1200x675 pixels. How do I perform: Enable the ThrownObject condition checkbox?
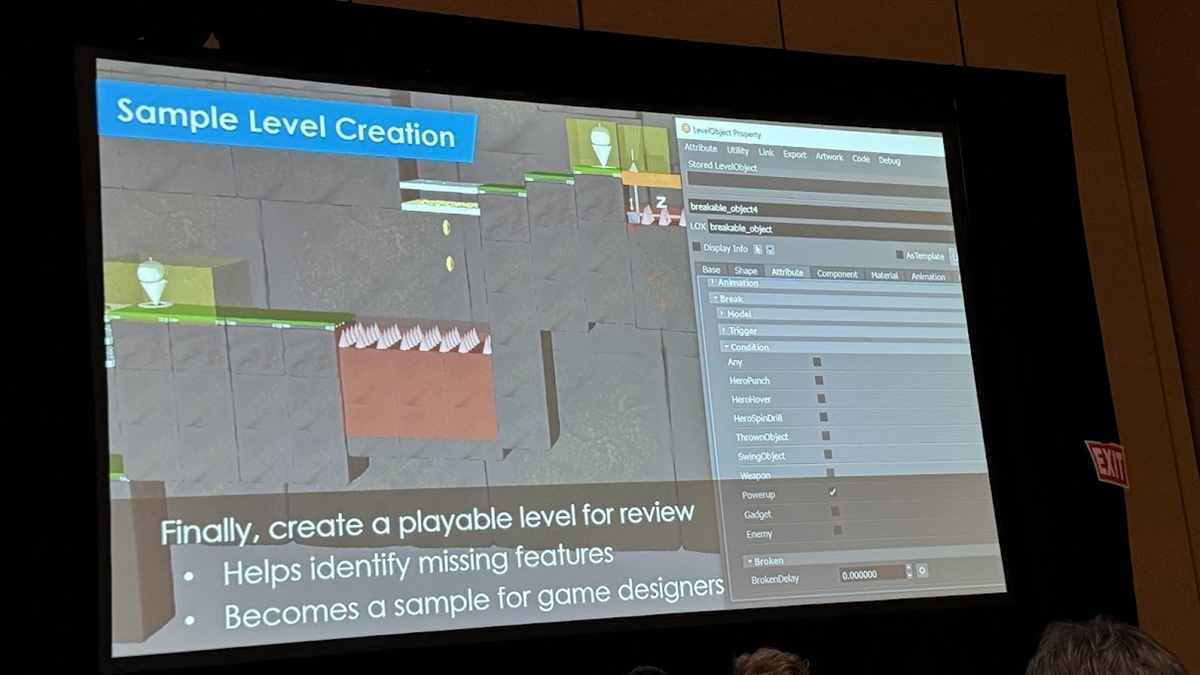point(825,436)
